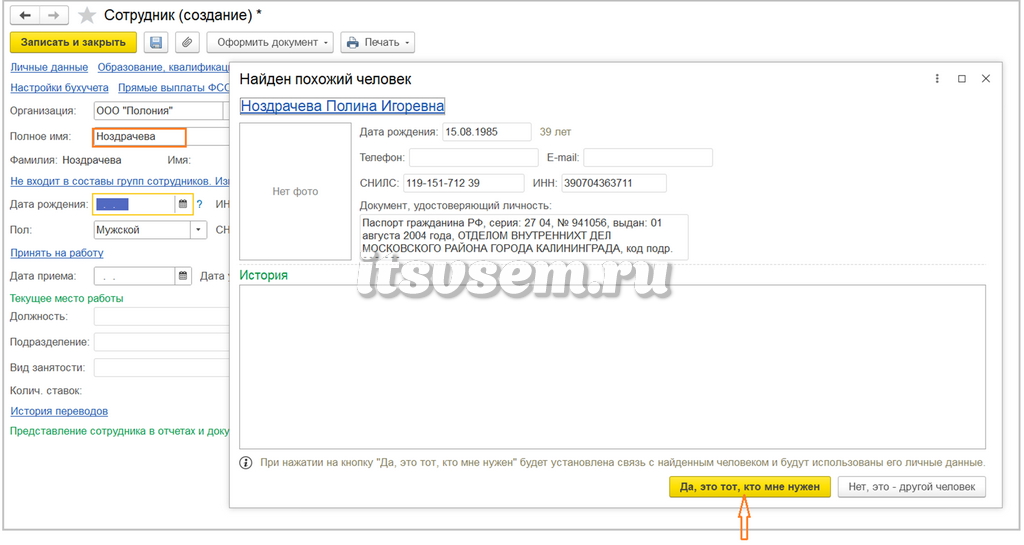Open the Настройки бухучета link

coord(59,87)
